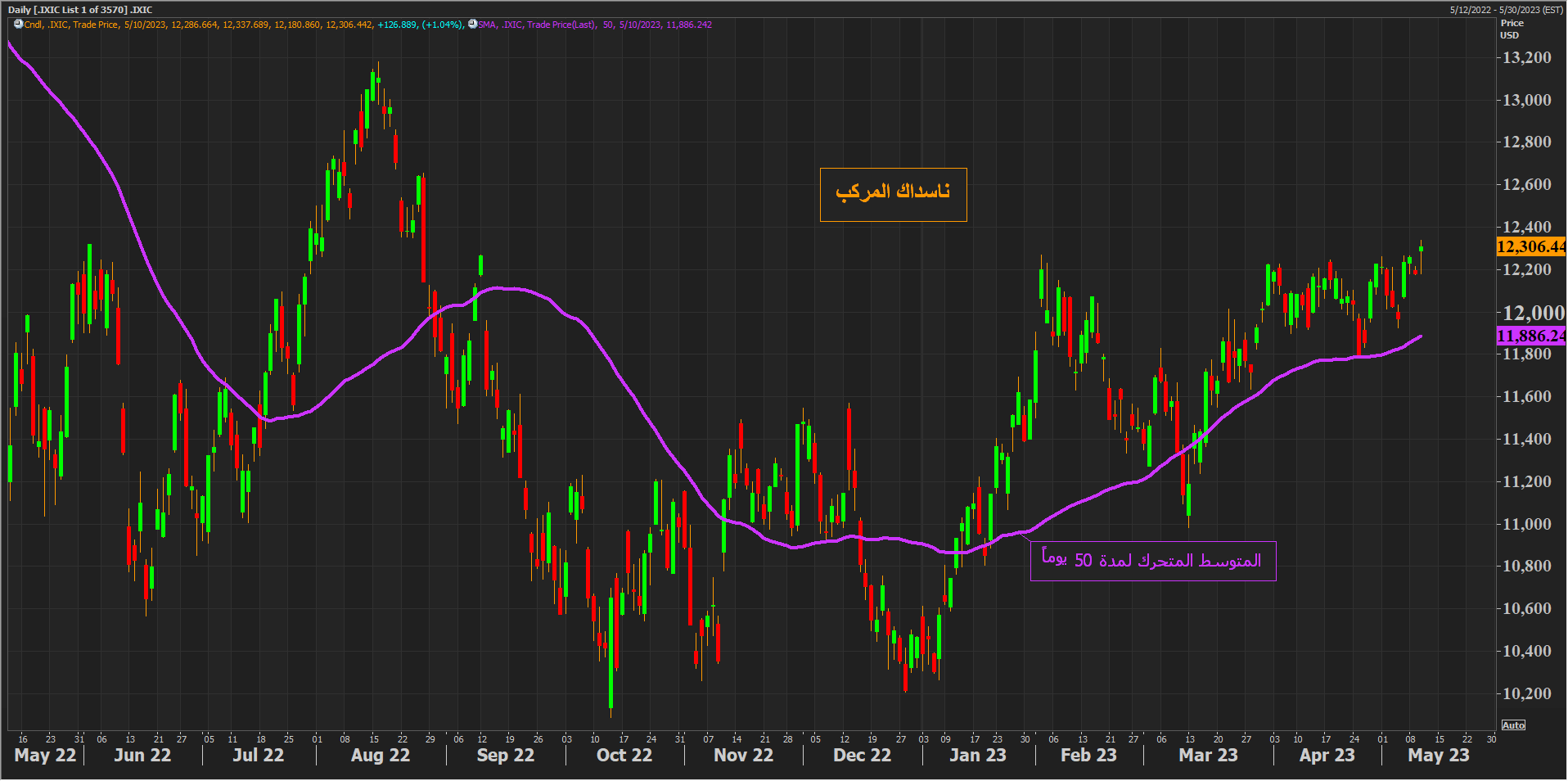
Task: Click the 11,400 price axis label
Action: 1526,439
